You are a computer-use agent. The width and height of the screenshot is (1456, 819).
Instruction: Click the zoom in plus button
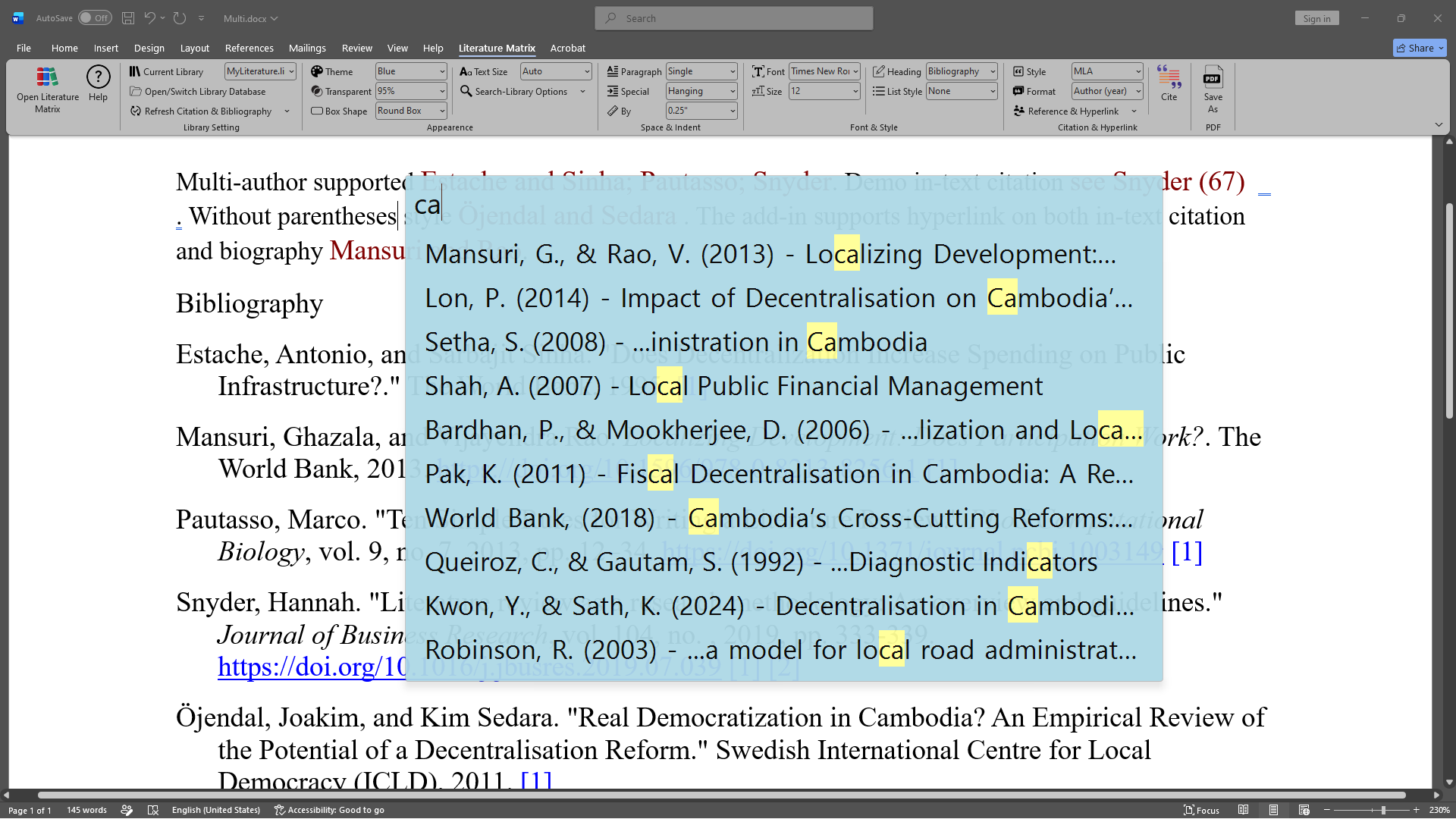[x=1416, y=810]
